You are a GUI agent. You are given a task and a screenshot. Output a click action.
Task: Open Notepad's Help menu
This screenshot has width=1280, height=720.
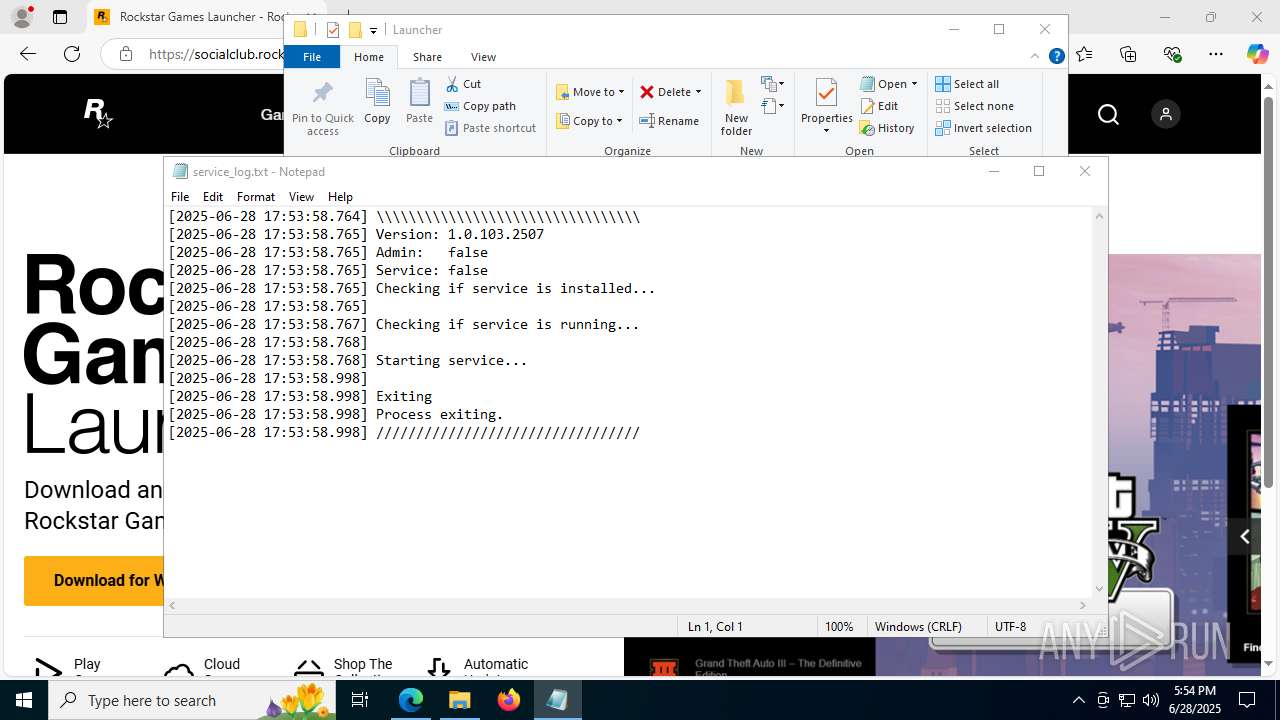340,197
